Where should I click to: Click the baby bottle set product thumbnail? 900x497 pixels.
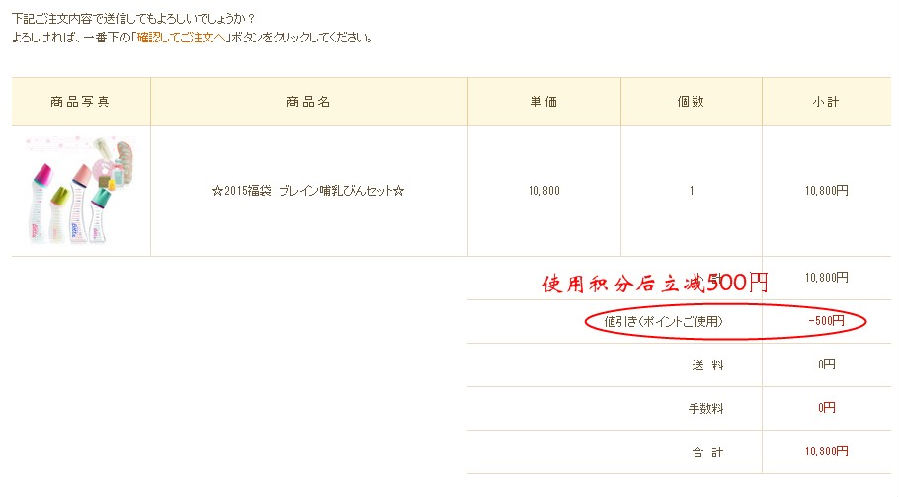pos(81,190)
